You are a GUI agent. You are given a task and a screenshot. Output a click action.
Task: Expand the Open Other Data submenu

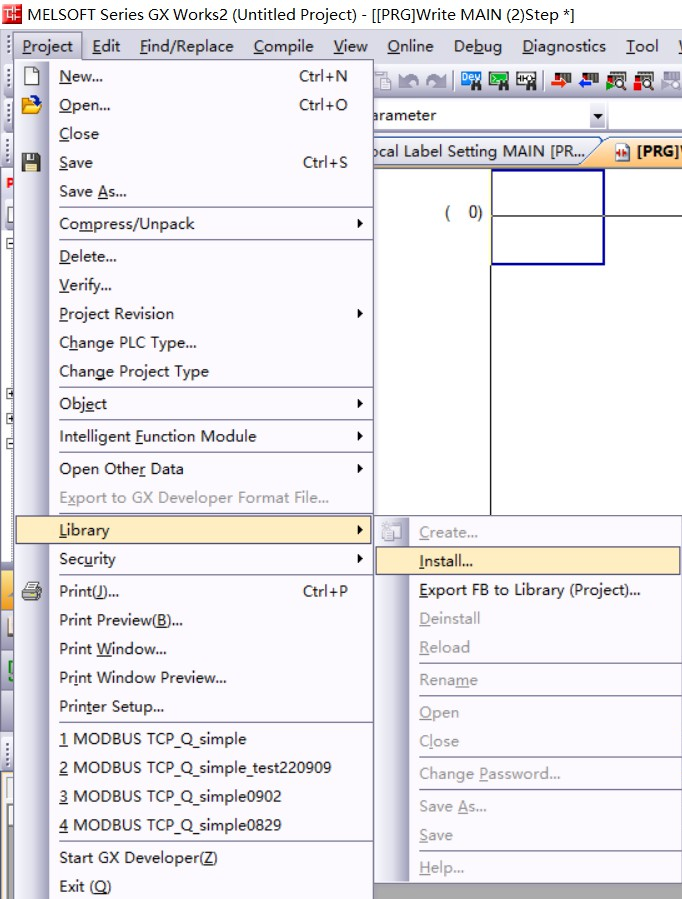click(360, 468)
